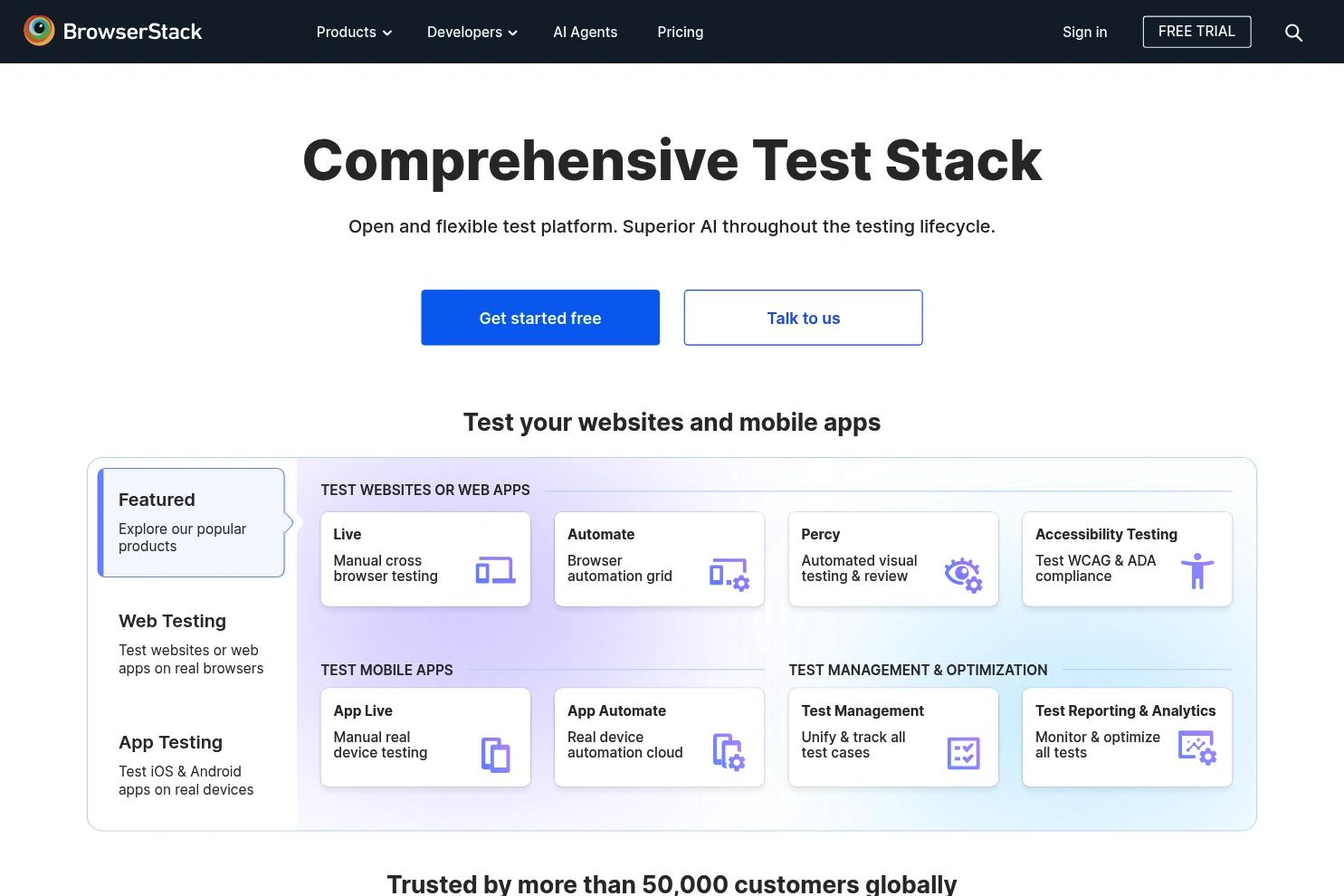Click the App Live mobile devices icon
Screen dimensions: 1344x896
point(495,755)
